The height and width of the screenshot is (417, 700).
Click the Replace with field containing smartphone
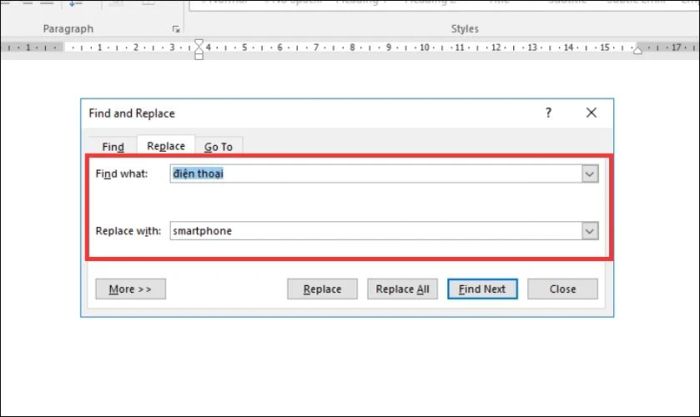coord(376,231)
